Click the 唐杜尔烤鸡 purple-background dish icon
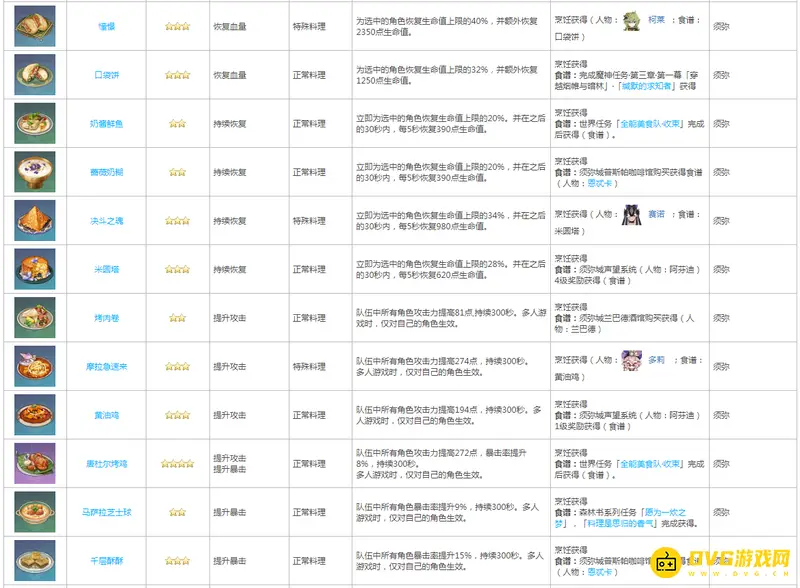Screen dimensions: 800x588 click(x=35, y=463)
